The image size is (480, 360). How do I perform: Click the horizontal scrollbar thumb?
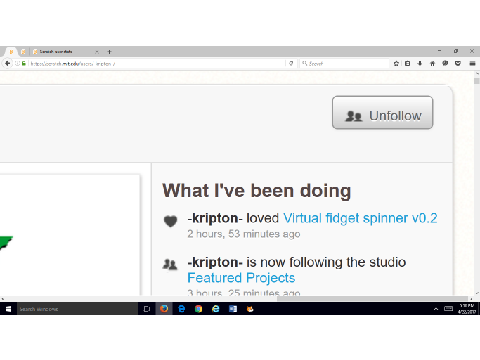(x=373, y=299)
